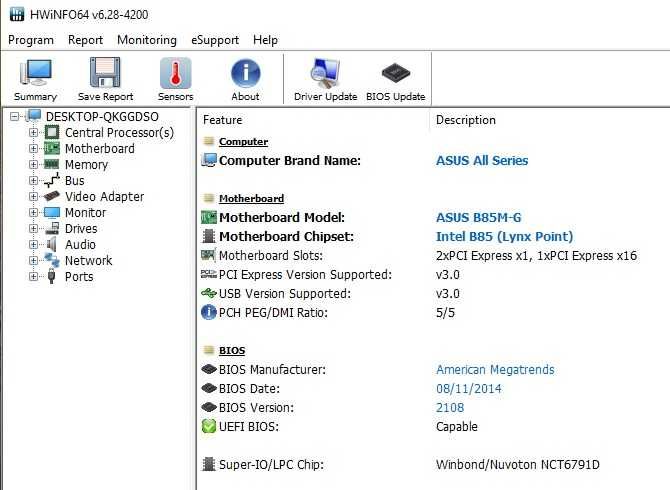Launch the Driver Update tool
670x490 pixels.
[x=325, y=73]
